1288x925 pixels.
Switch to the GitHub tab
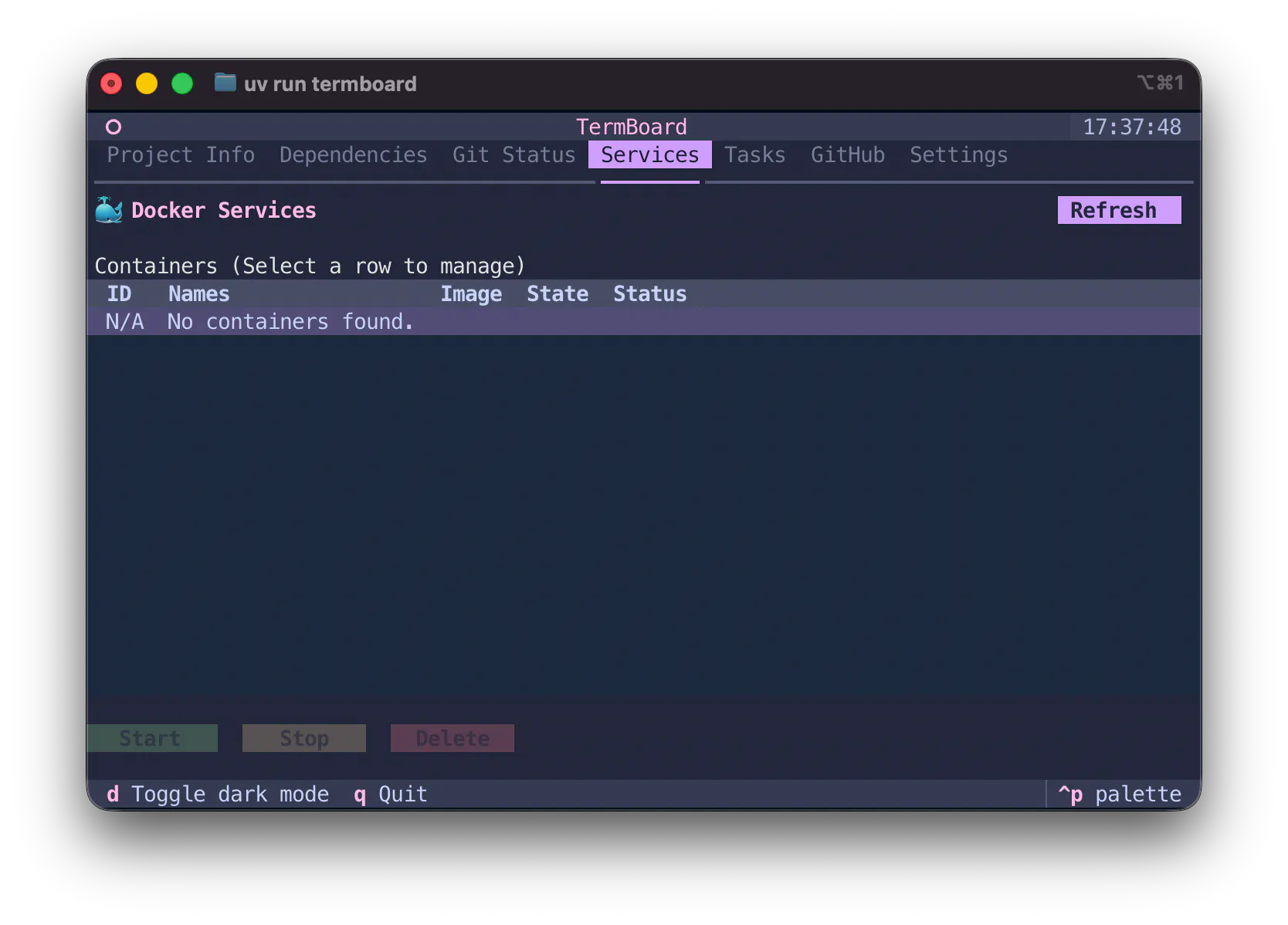tap(847, 154)
